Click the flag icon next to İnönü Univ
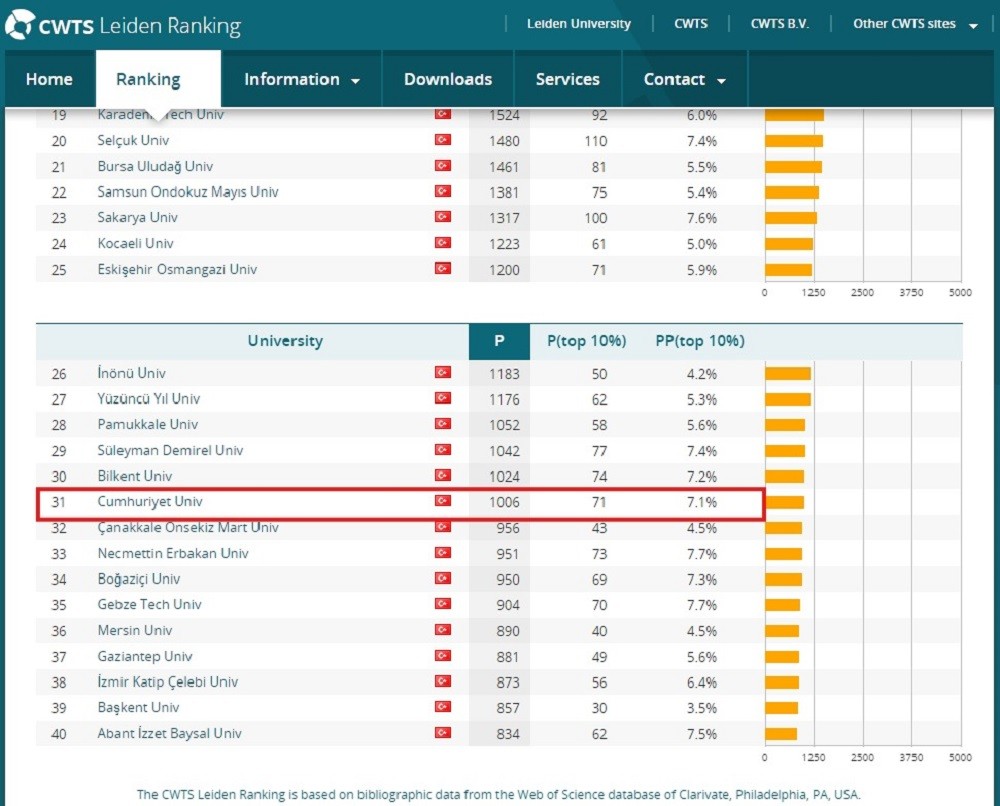This screenshot has width=1000, height=806. (442, 373)
